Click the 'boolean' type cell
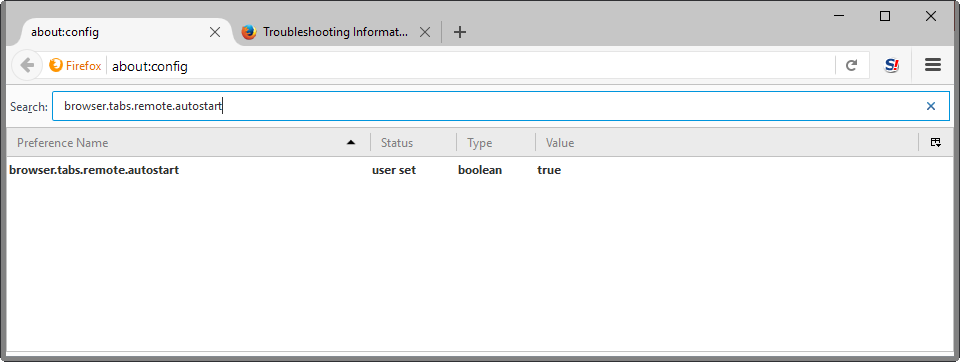 coord(480,170)
